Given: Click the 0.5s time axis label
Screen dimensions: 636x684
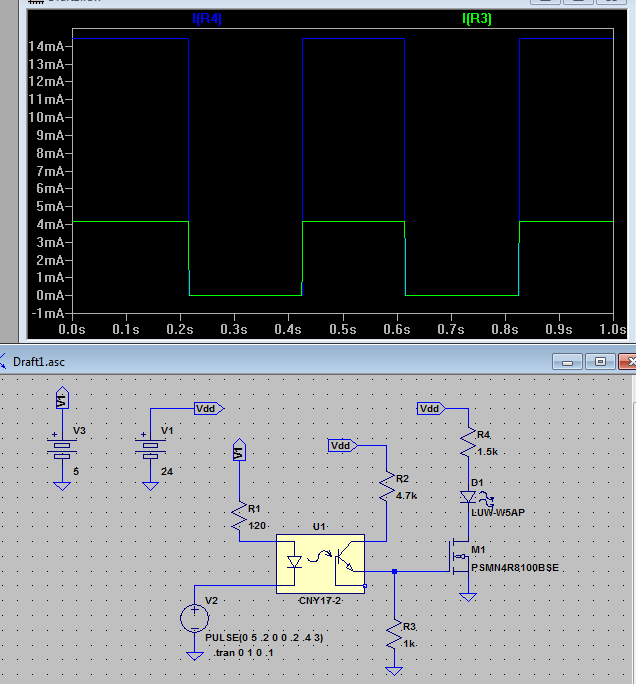Looking at the screenshot, I should pyautogui.click(x=343, y=329).
